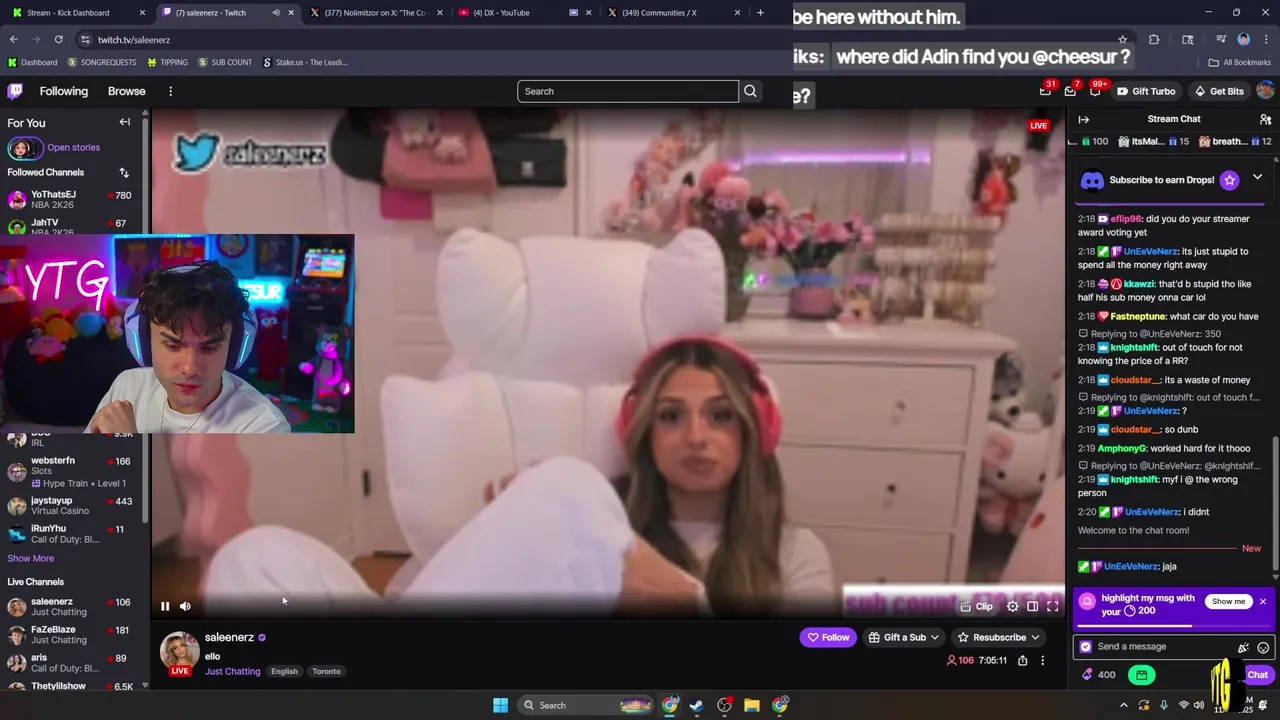Open the browser extensions puzzle icon
Screen dimensions: 1280x720
pos(1154,39)
